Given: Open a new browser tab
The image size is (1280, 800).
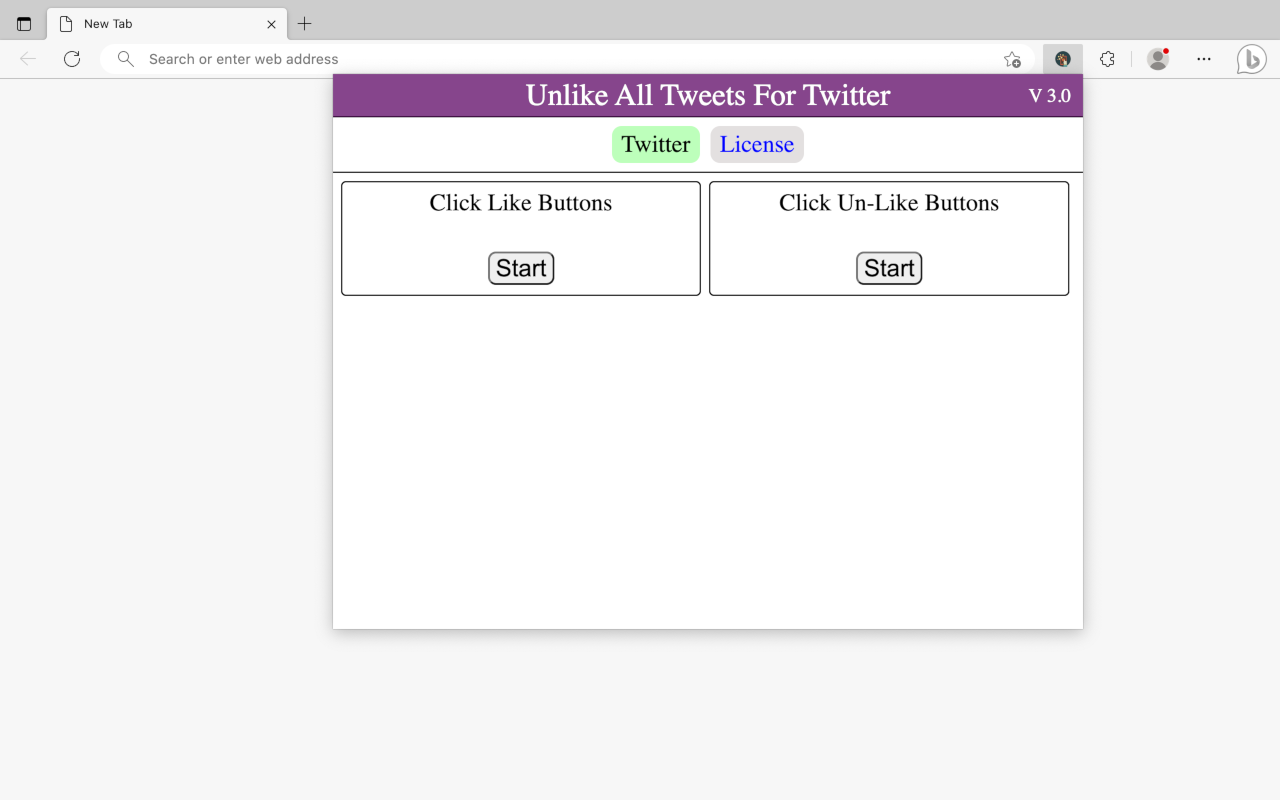Looking at the screenshot, I should click(x=305, y=24).
